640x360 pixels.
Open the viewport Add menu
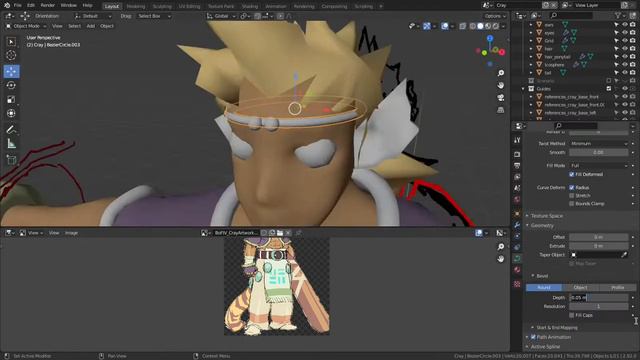91,26
